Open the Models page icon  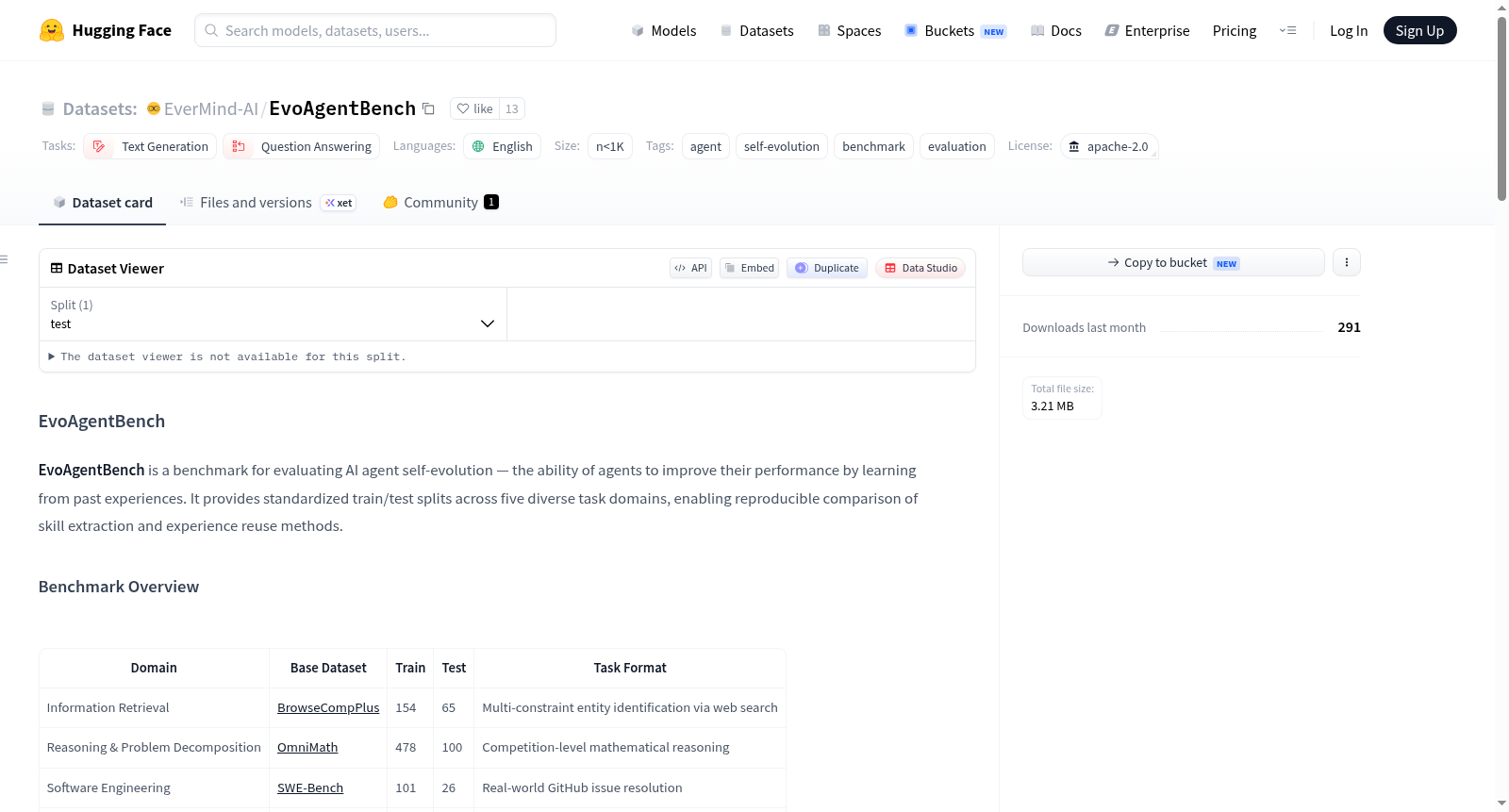[x=638, y=30]
